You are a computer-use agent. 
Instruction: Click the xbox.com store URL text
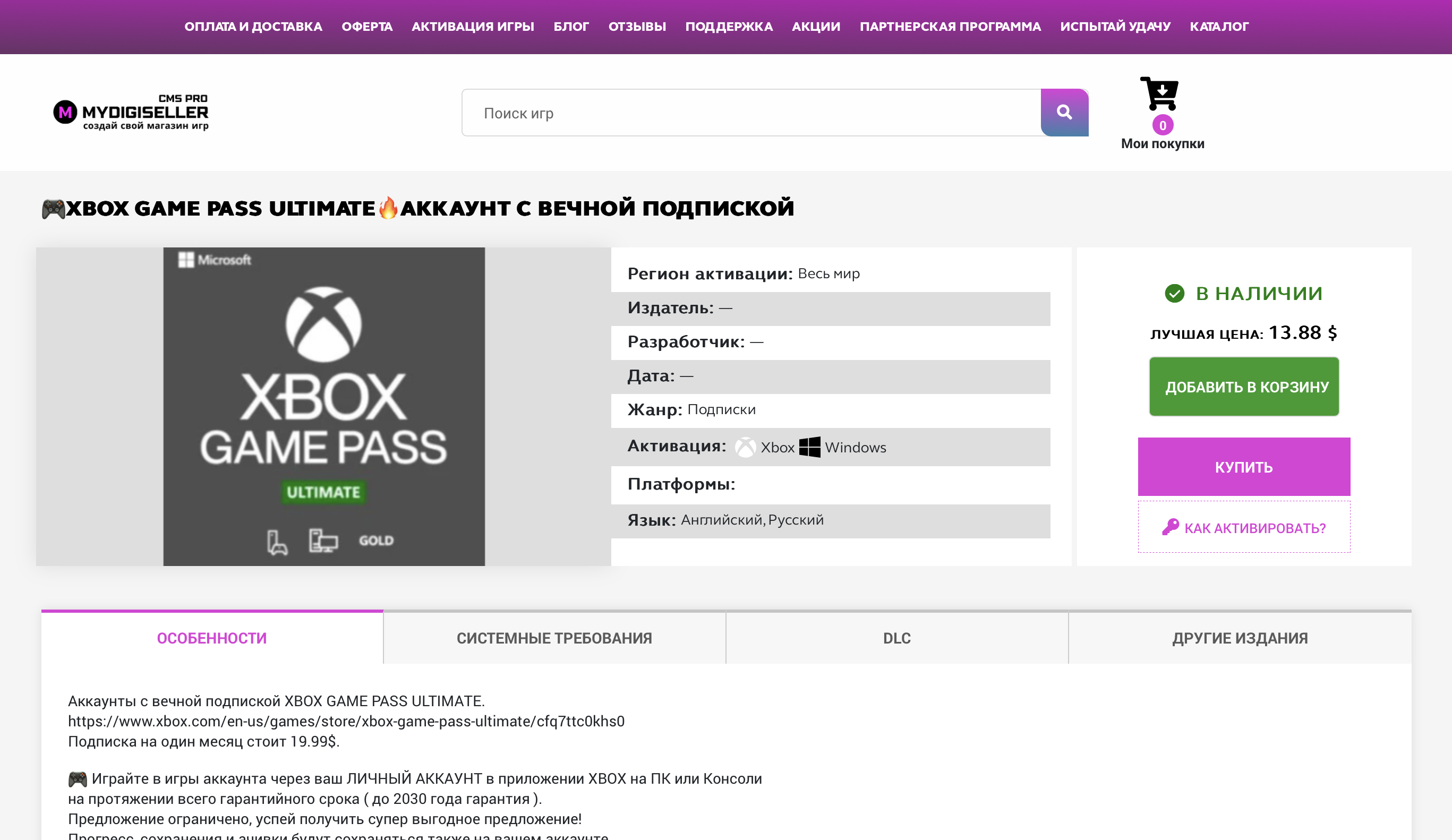point(346,721)
